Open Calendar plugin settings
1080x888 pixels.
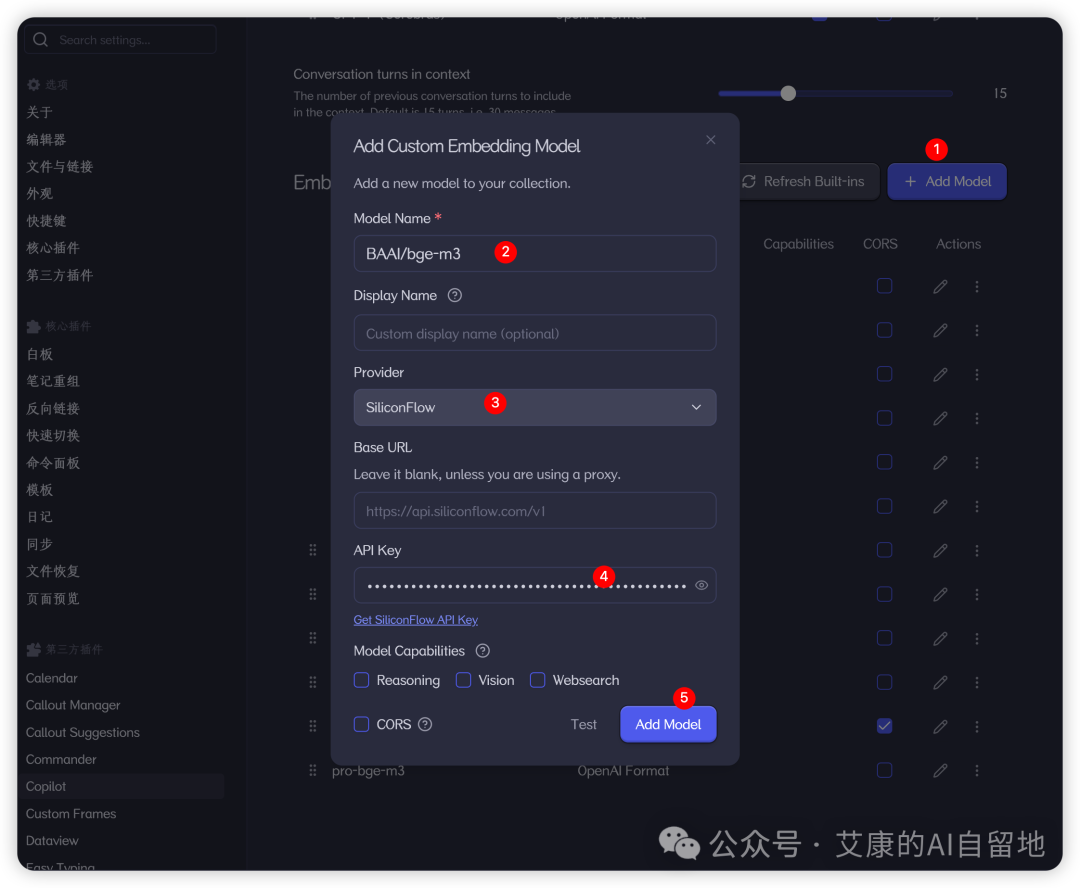(x=52, y=678)
